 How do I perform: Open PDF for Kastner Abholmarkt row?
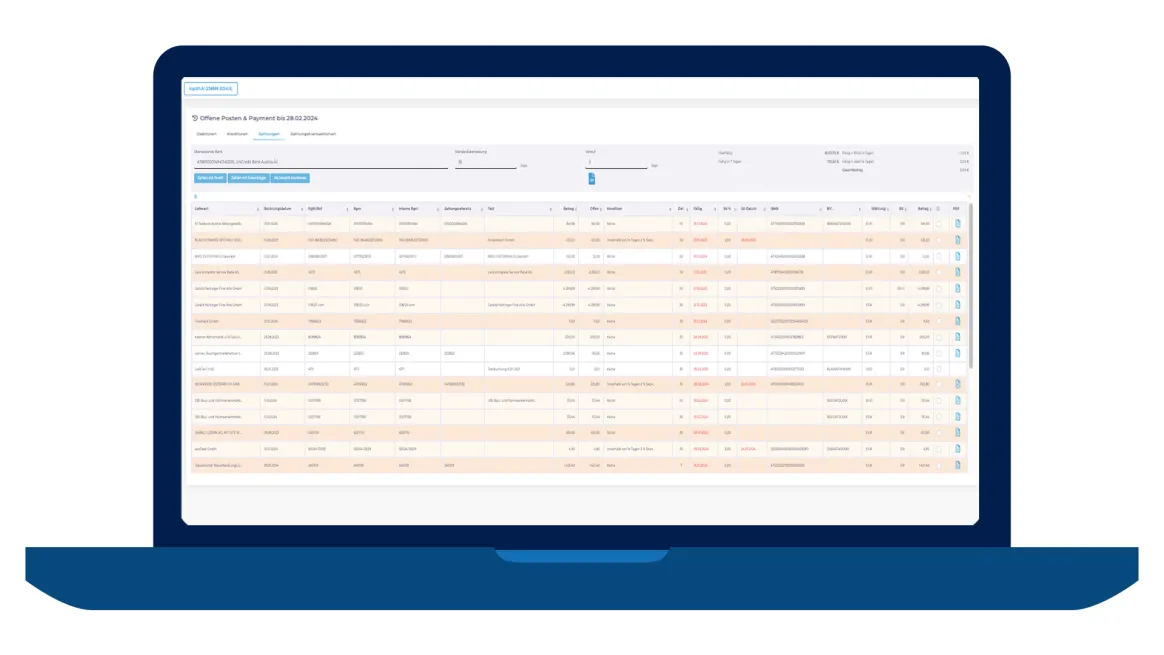click(x=958, y=337)
